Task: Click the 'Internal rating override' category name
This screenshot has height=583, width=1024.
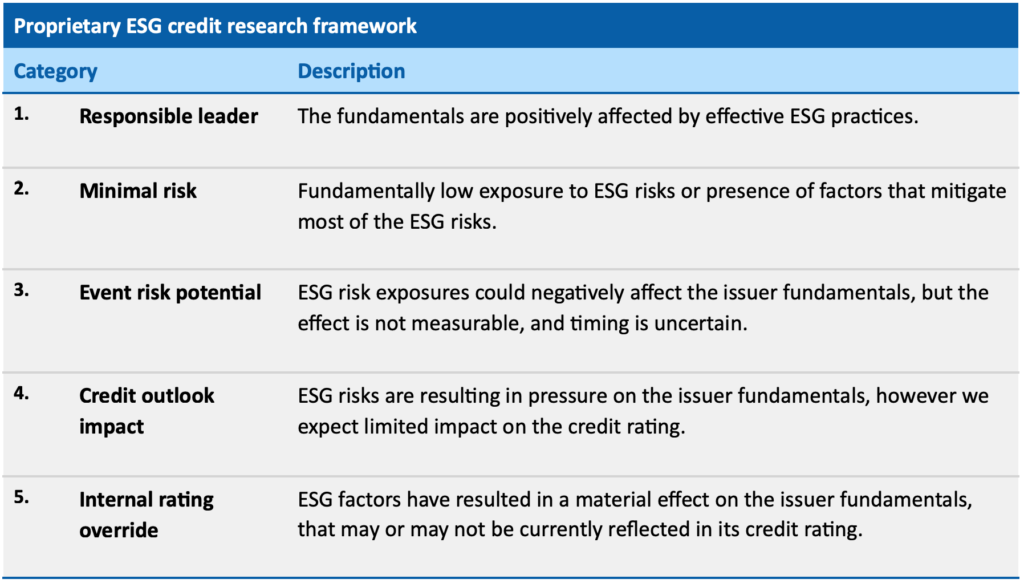Action: [x=147, y=514]
